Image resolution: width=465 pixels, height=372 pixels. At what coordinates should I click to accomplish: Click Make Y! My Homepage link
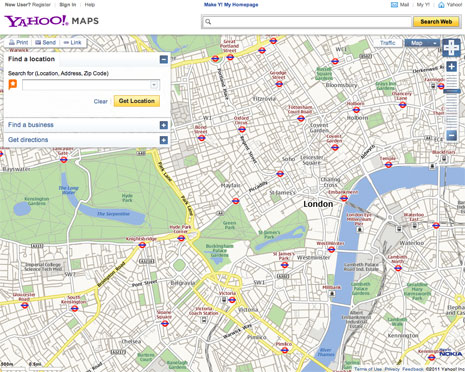[231, 5]
